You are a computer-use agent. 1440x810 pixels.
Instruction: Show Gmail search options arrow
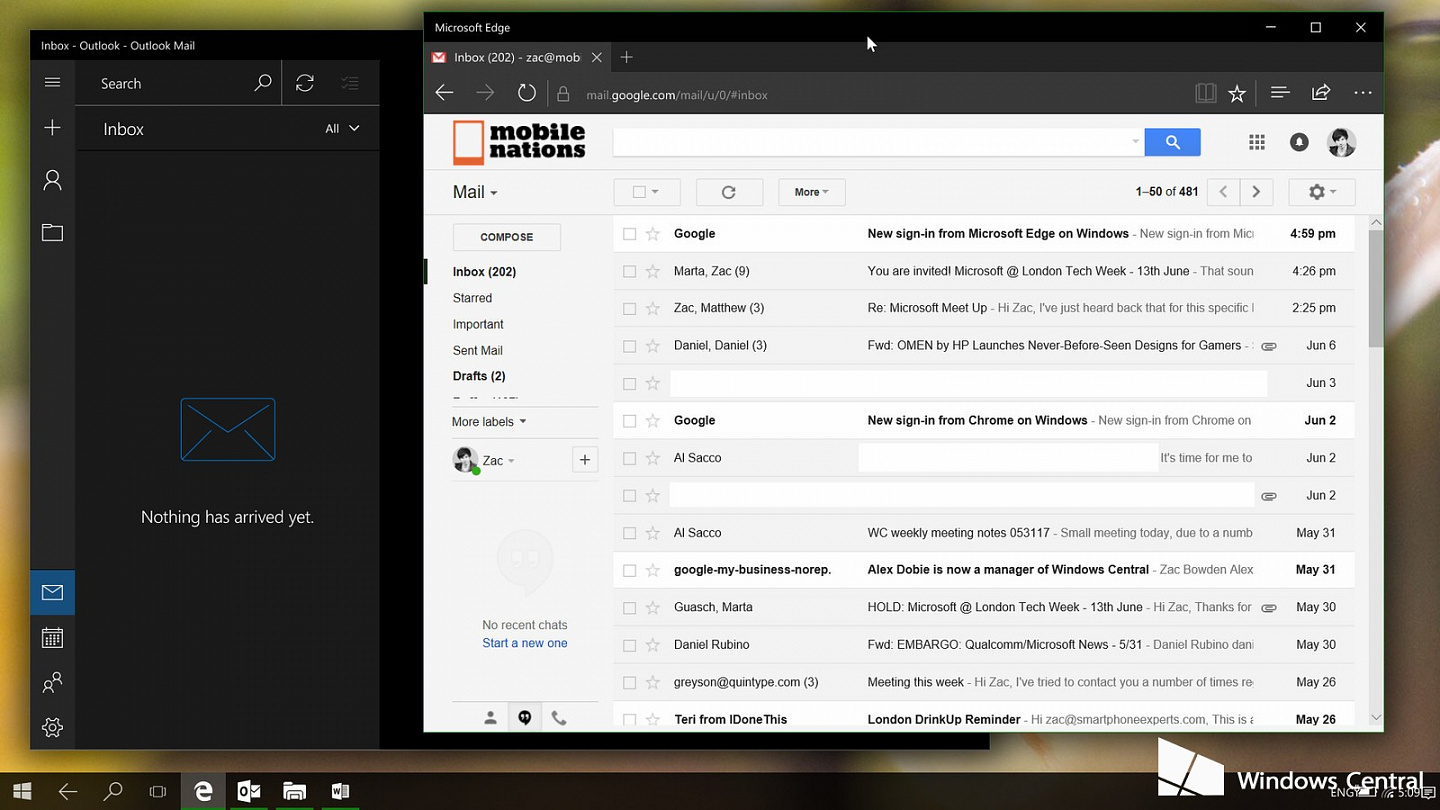coord(1135,142)
